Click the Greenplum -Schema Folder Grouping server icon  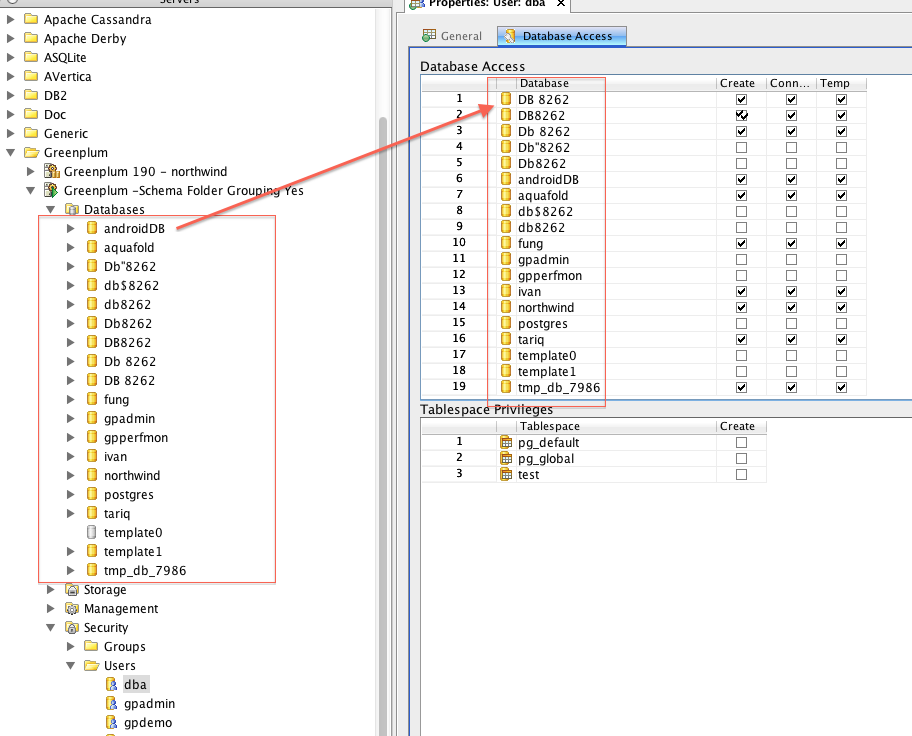point(52,190)
